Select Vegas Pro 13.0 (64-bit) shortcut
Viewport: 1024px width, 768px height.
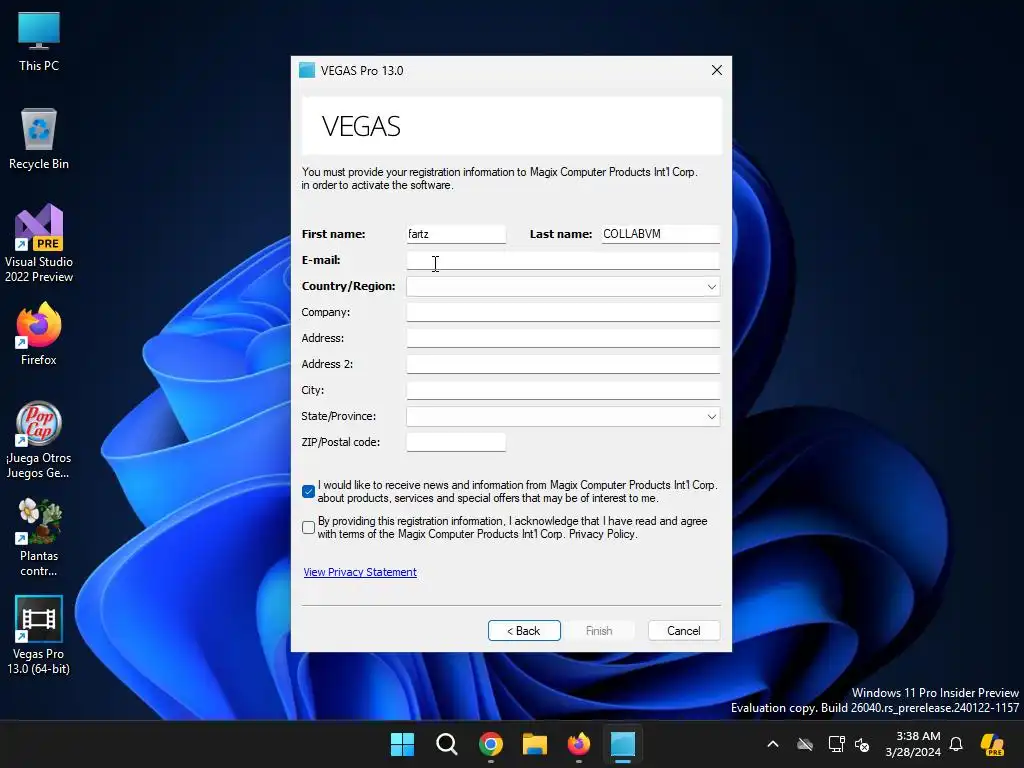[x=39, y=635]
